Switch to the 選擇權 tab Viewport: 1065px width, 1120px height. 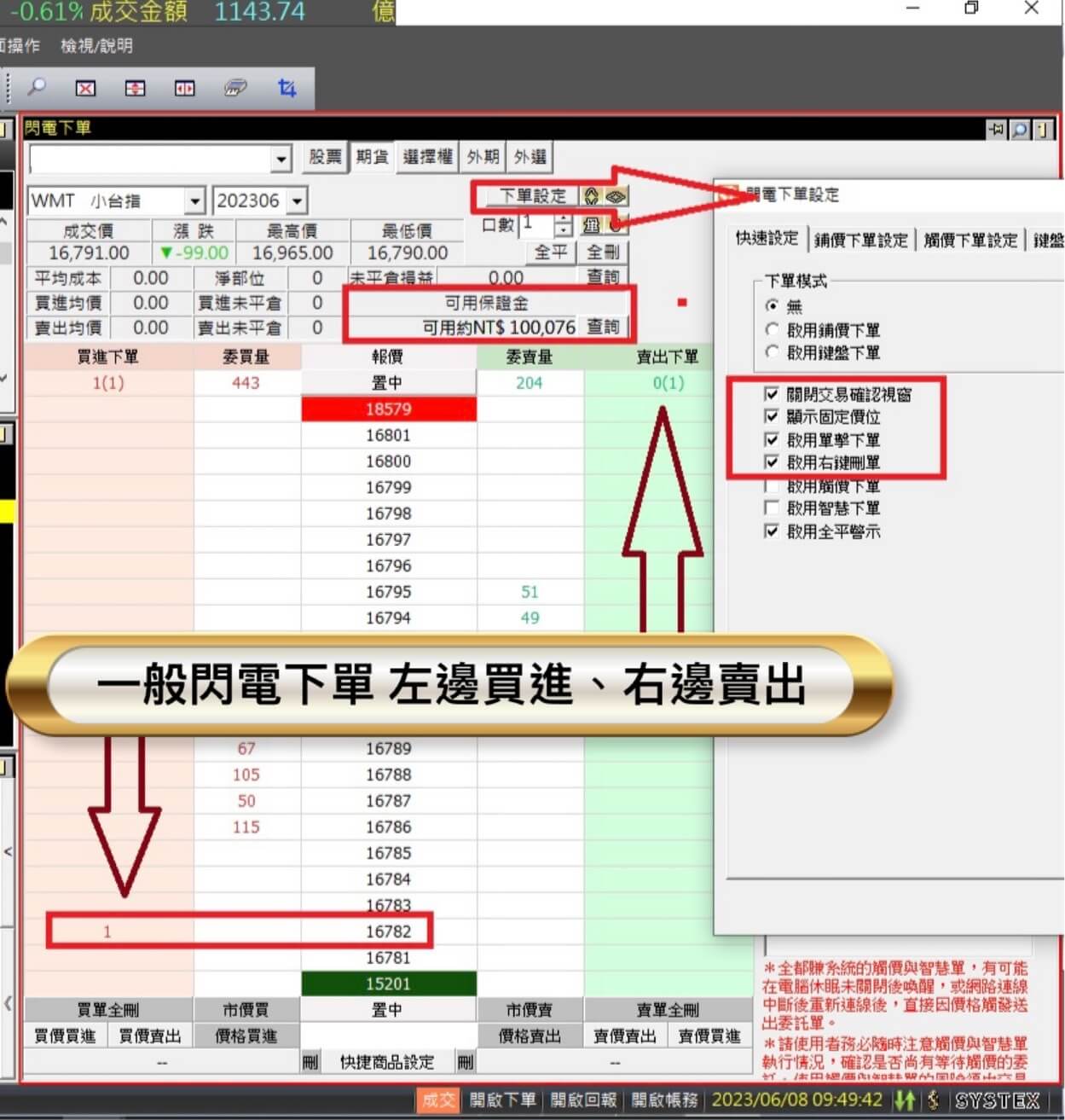click(426, 156)
